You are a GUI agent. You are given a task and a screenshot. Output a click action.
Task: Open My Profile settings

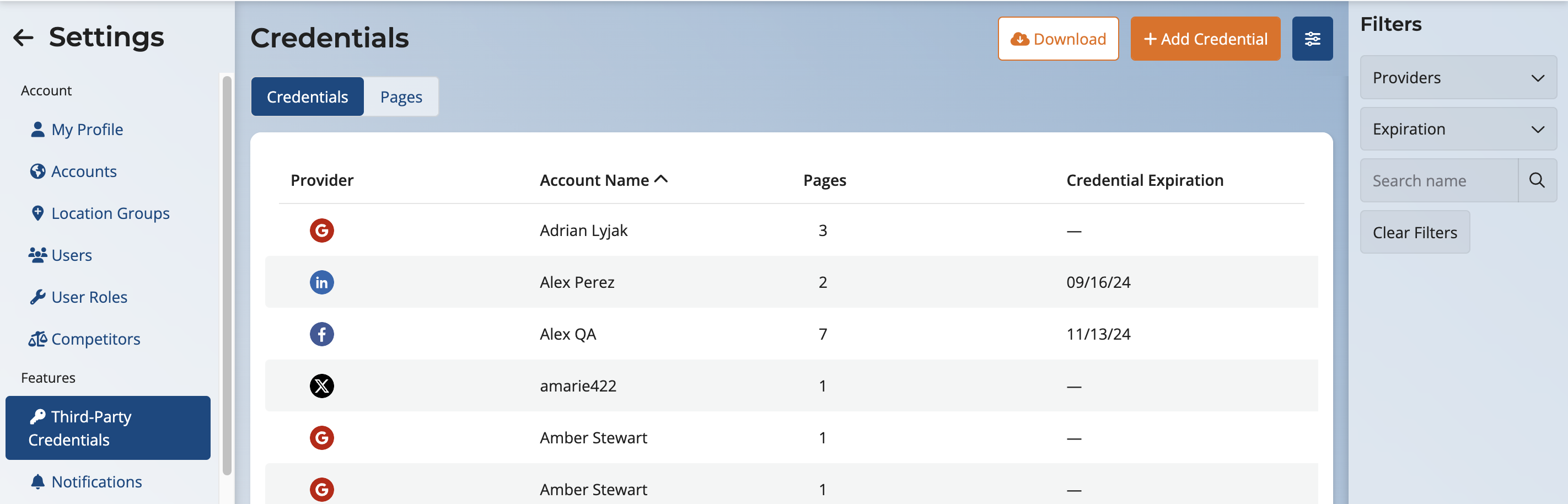87,130
